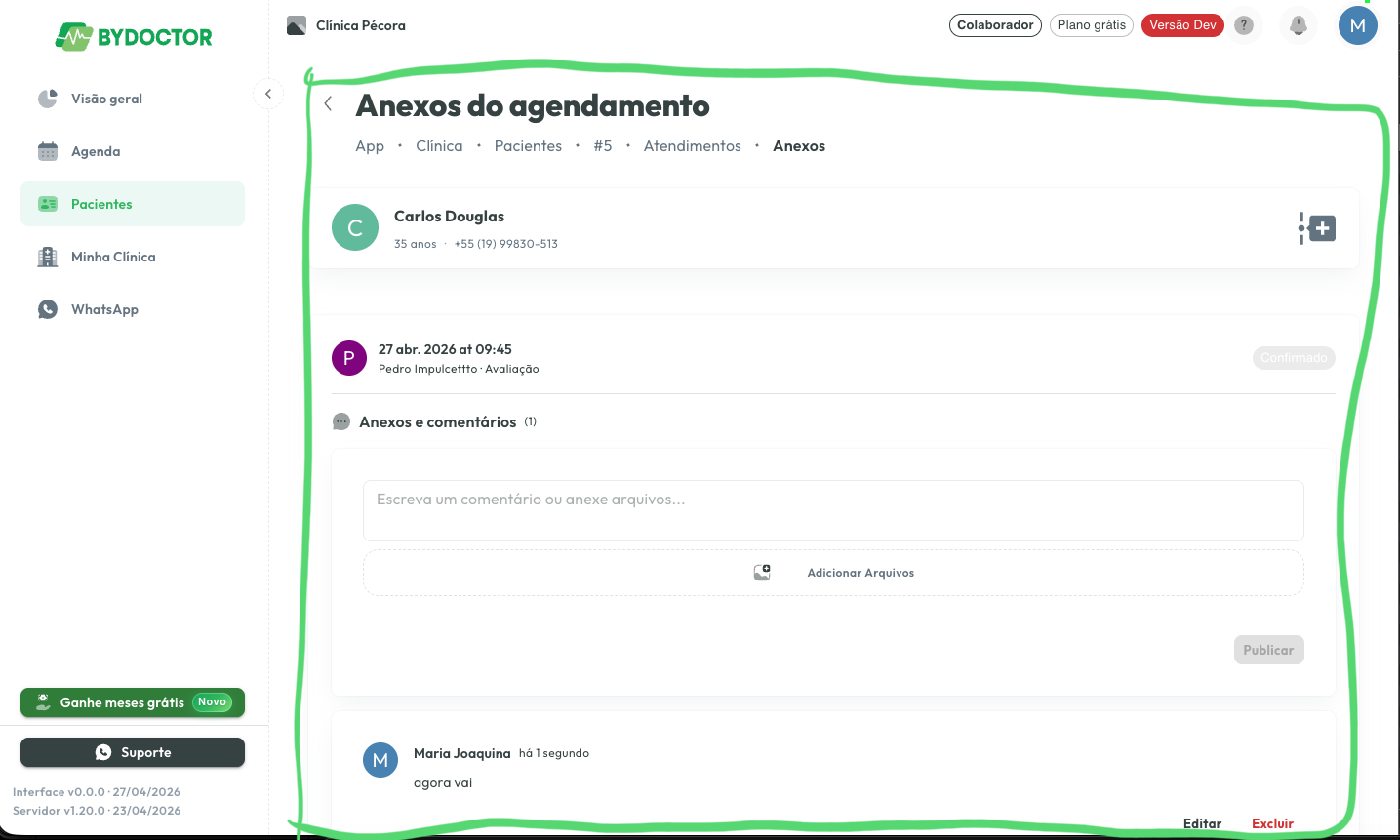Viewport: 1400px width, 840px height.
Task: Click the WhatsApp logo icon in sidebar
Action: coord(48,309)
